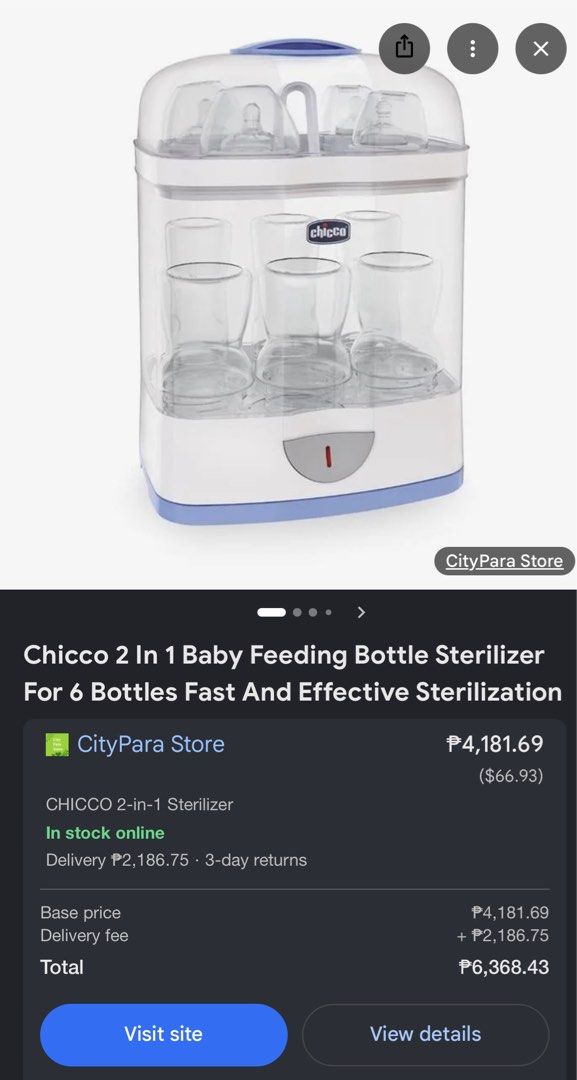
Task: Open the three-dot more options menu
Action: click(x=472, y=48)
